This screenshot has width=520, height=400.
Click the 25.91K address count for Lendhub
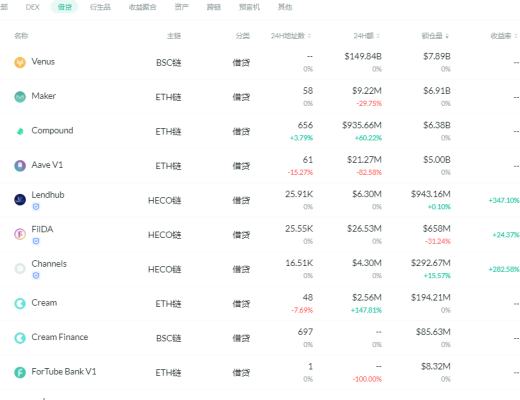point(299,194)
